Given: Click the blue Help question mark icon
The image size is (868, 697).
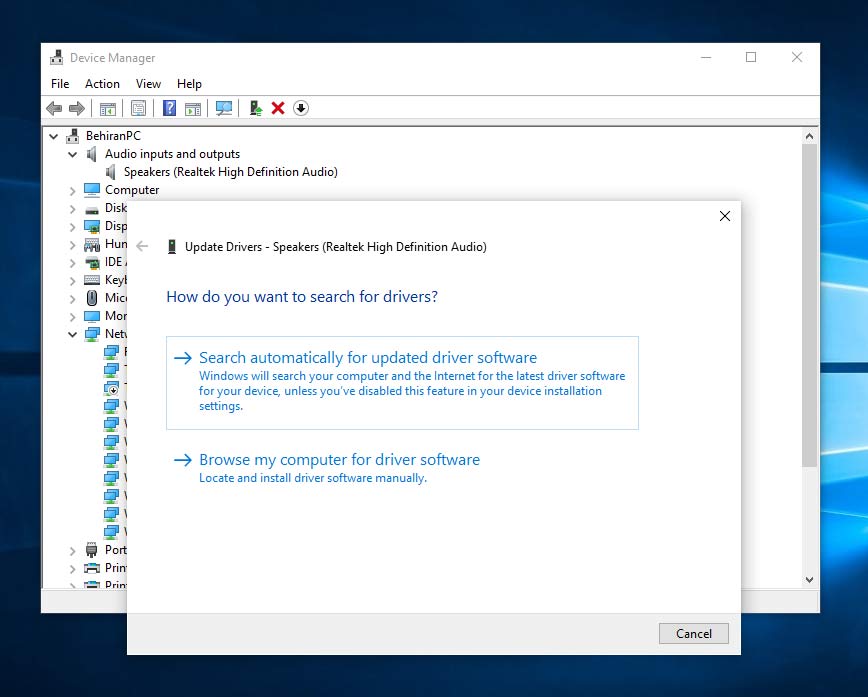Looking at the screenshot, I should (170, 108).
